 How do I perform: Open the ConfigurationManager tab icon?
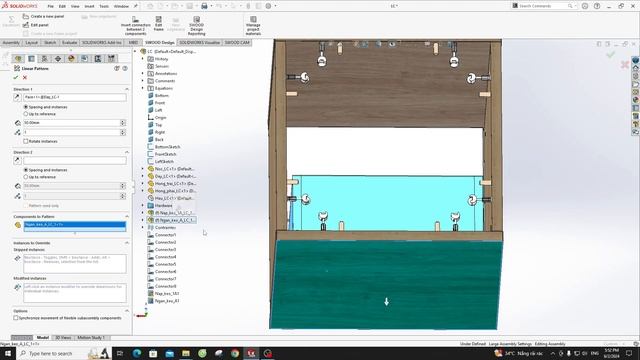(x=44, y=59)
